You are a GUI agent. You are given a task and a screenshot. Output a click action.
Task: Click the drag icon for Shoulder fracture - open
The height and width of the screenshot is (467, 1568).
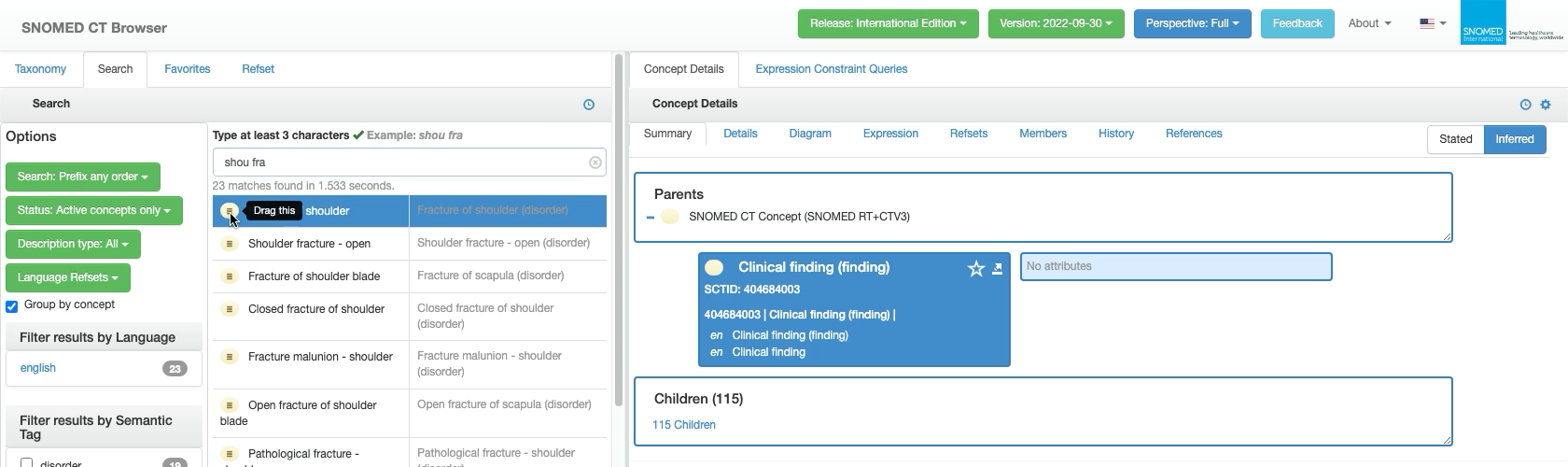230,244
